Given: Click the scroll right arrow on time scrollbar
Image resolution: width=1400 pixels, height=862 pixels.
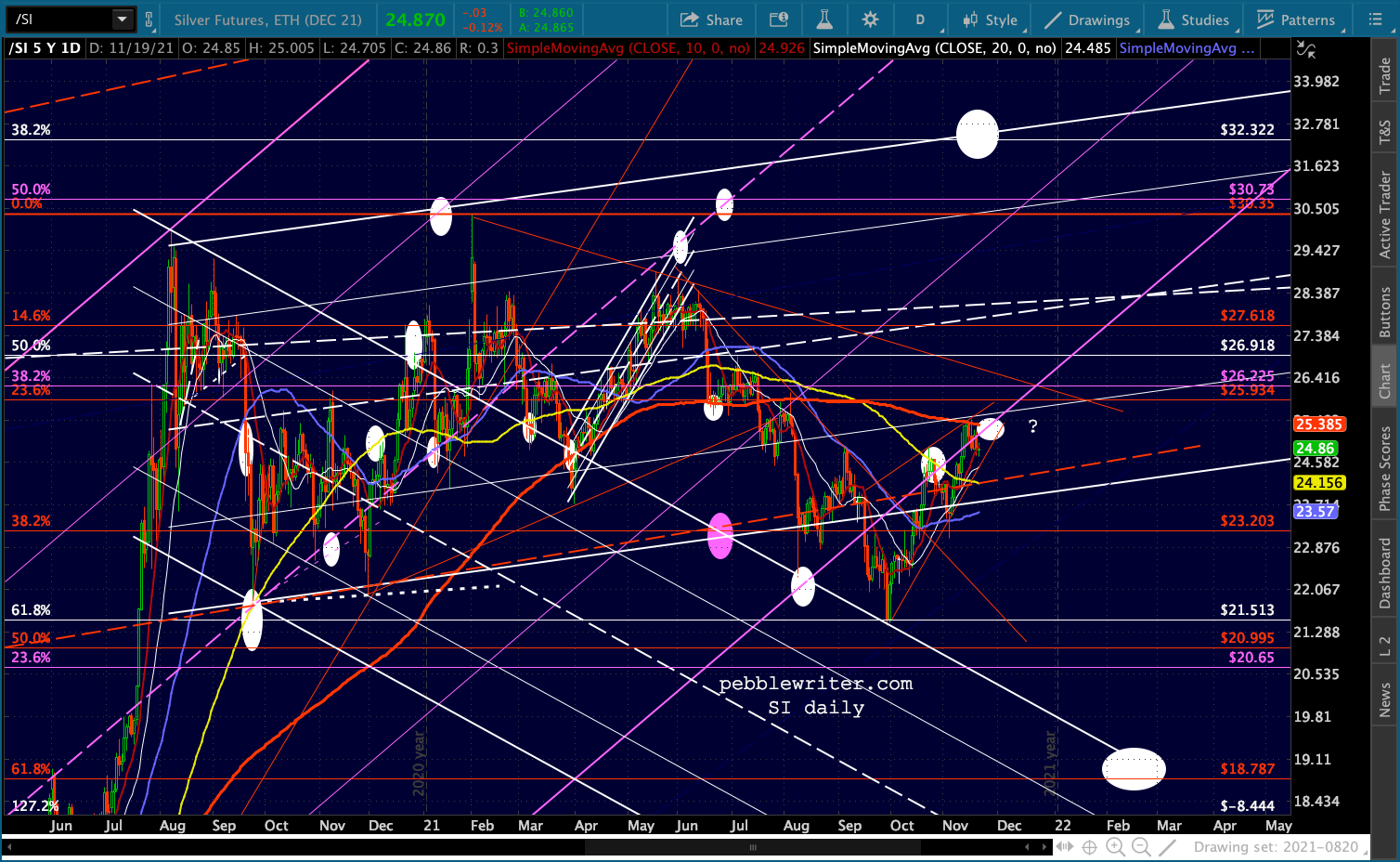Looking at the screenshot, I should point(1044,847).
